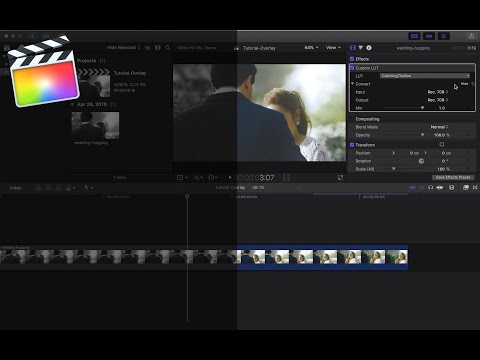Disable the Effects checkbox
The image size is (480, 360).
point(352,59)
